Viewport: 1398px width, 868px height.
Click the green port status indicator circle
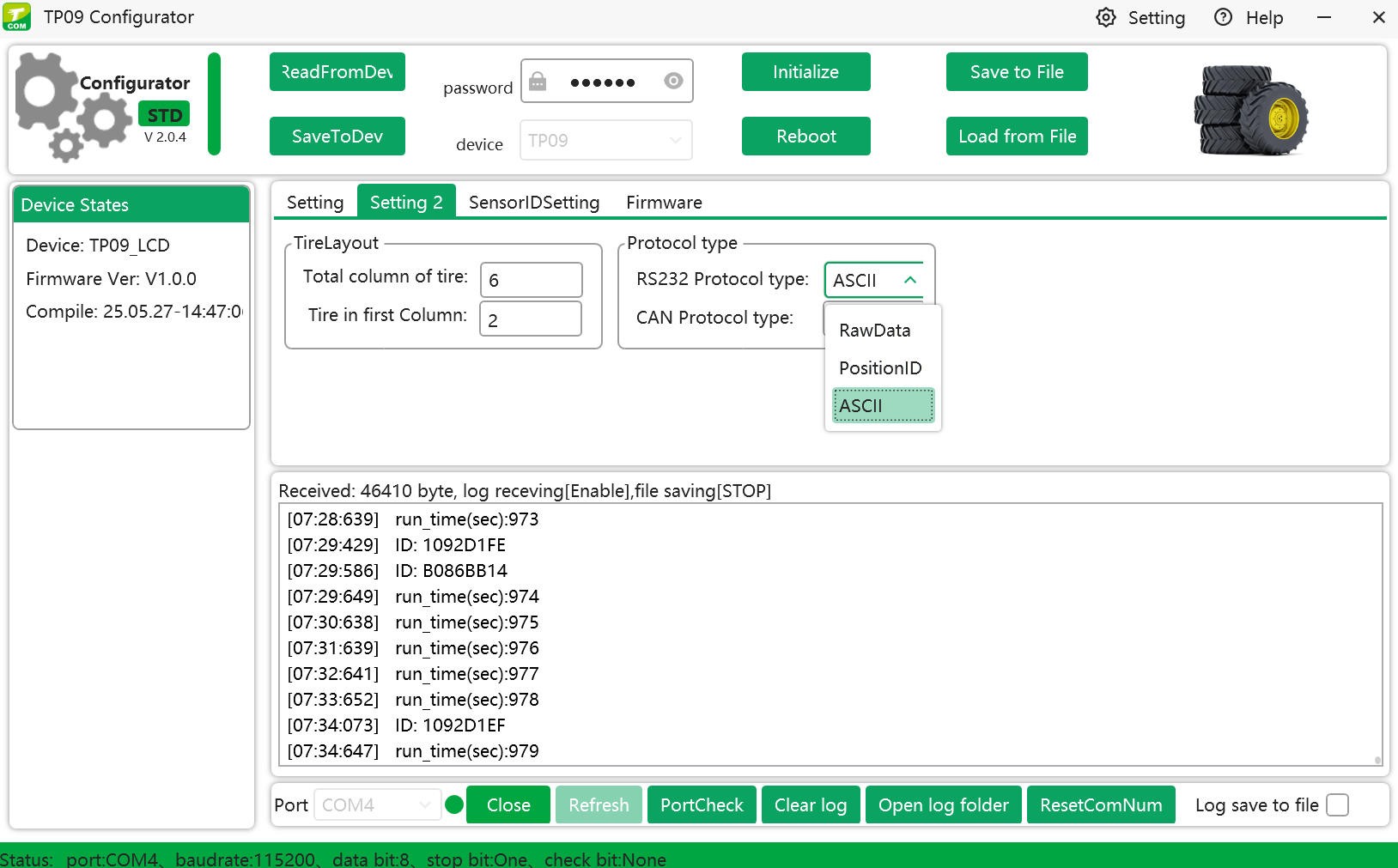coord(455,804)
